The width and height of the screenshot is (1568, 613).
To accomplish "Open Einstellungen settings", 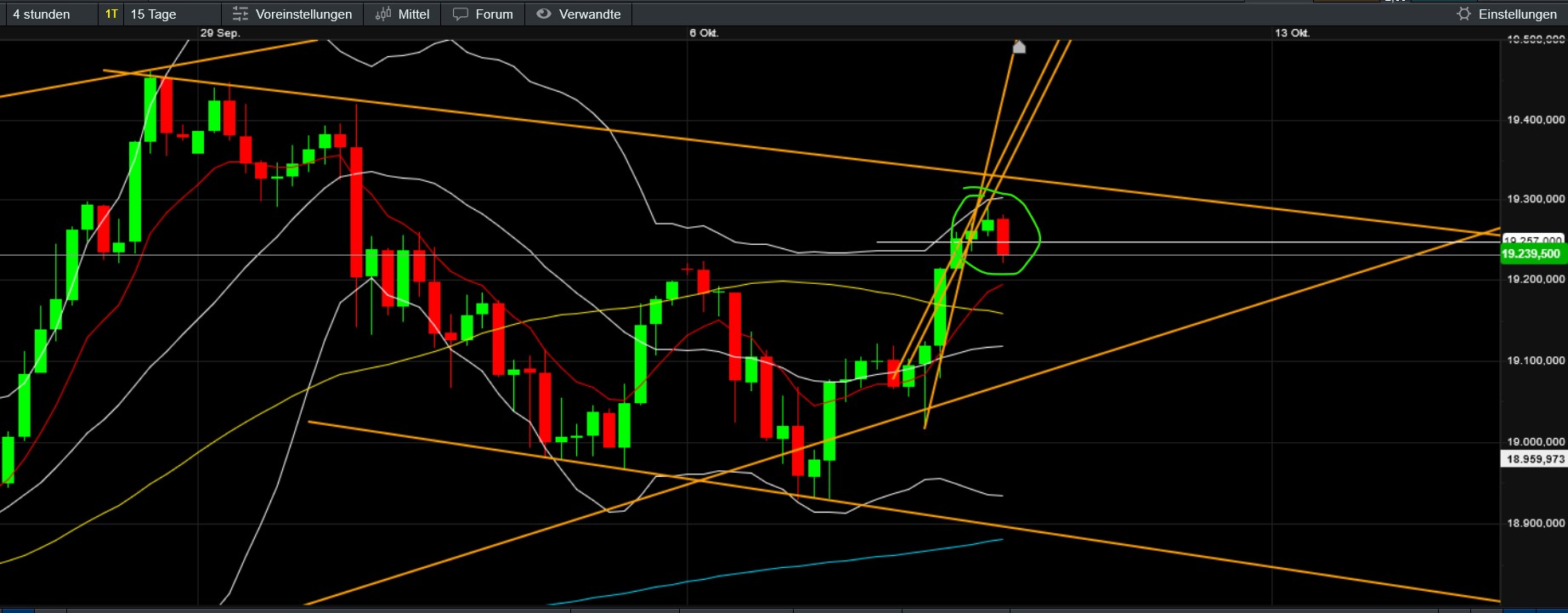I will pyautogui.click(x=1507, y=14).
